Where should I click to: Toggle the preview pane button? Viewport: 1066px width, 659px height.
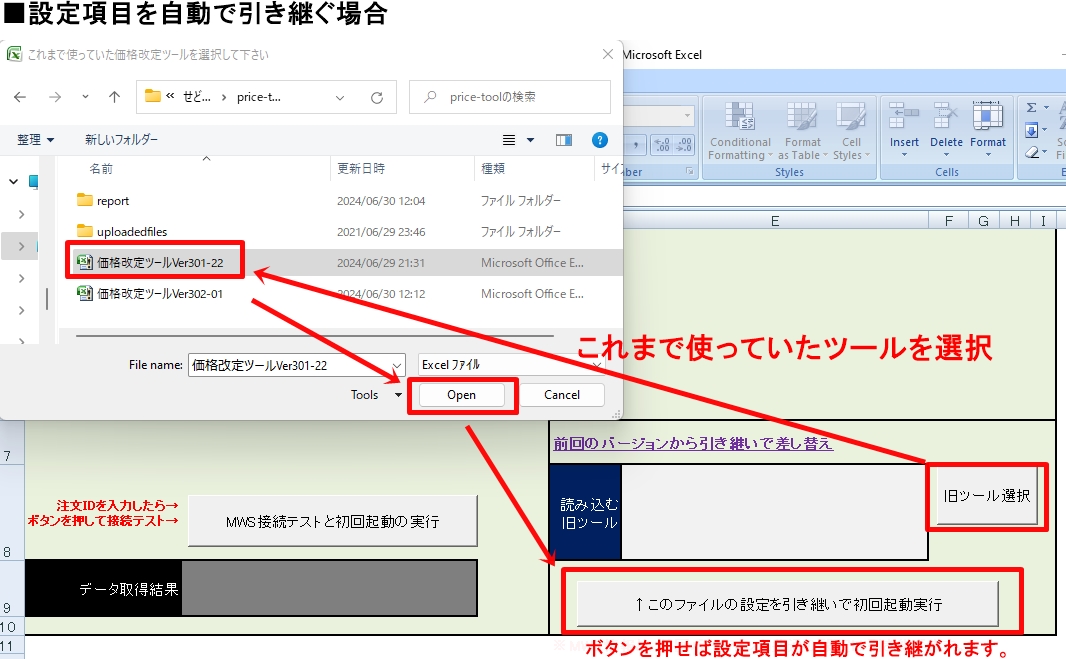[564, 140]
